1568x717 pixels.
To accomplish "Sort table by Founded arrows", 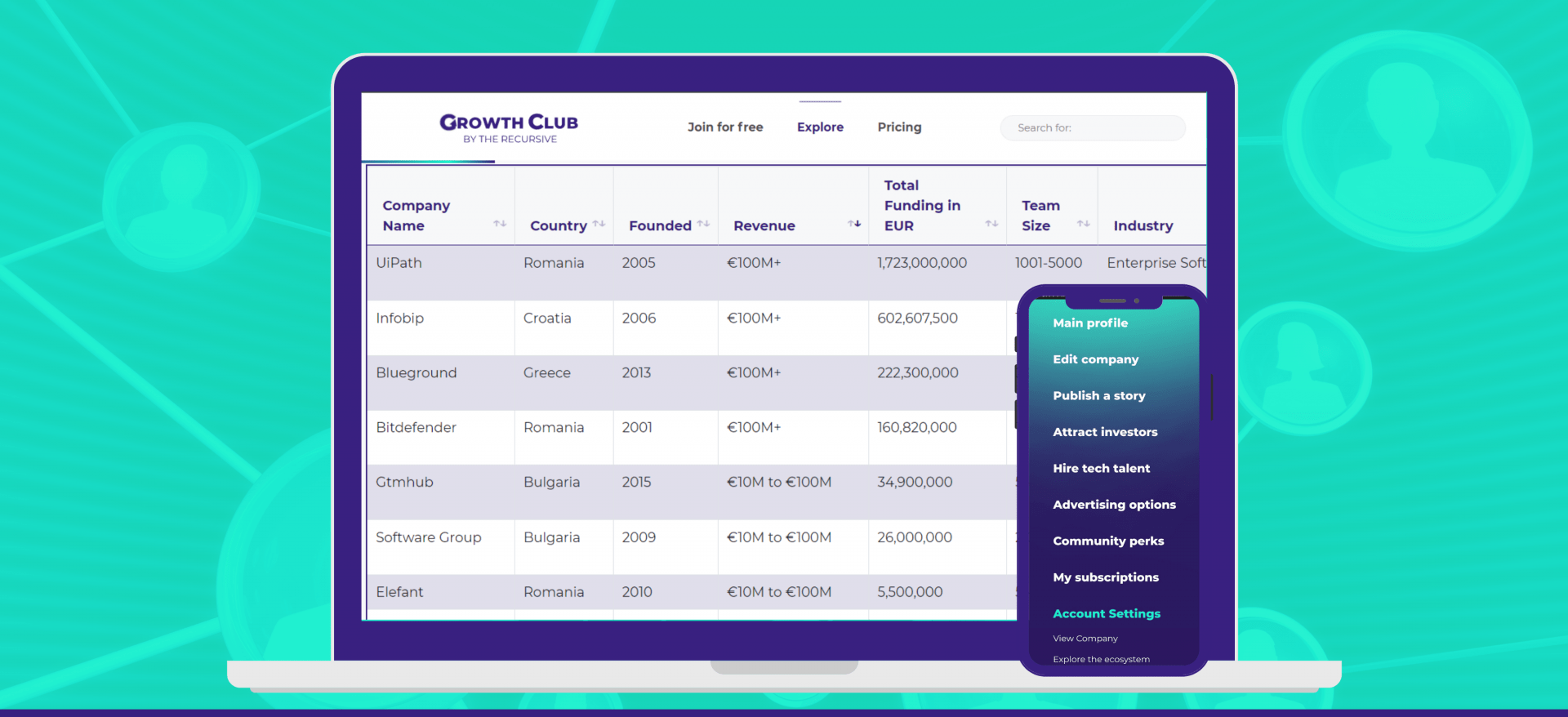I will point(703,224).
